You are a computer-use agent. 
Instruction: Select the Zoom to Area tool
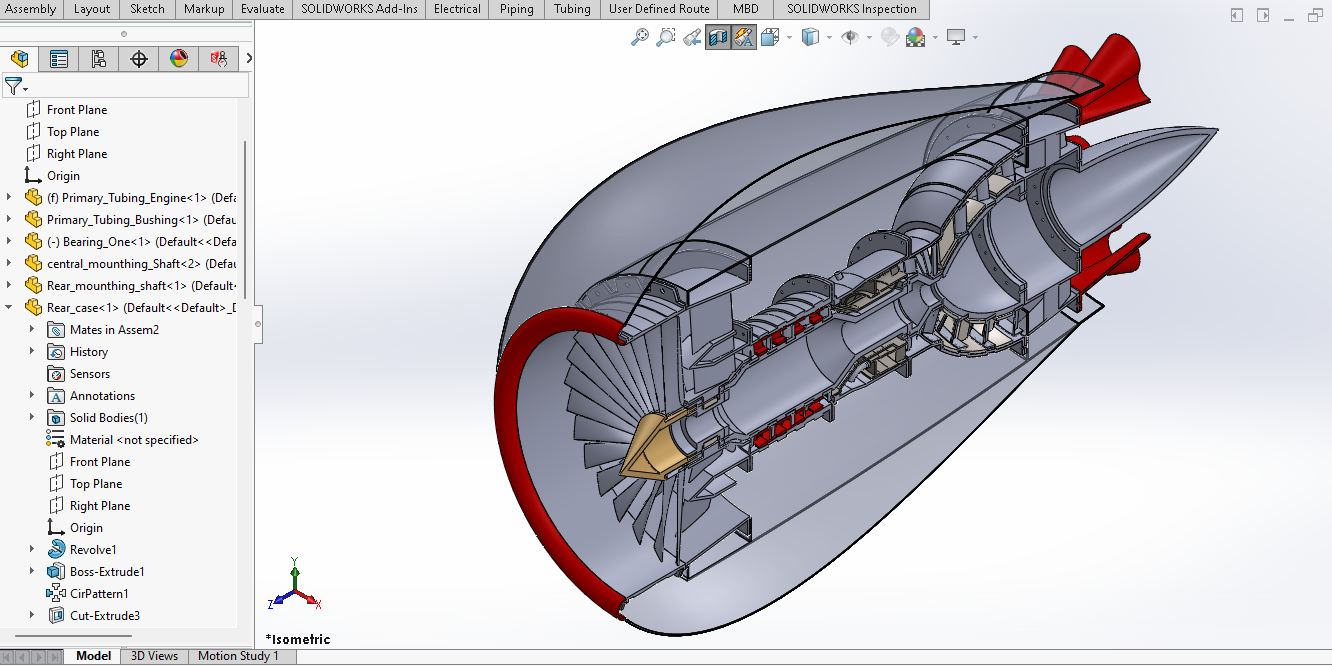[665, 37]
